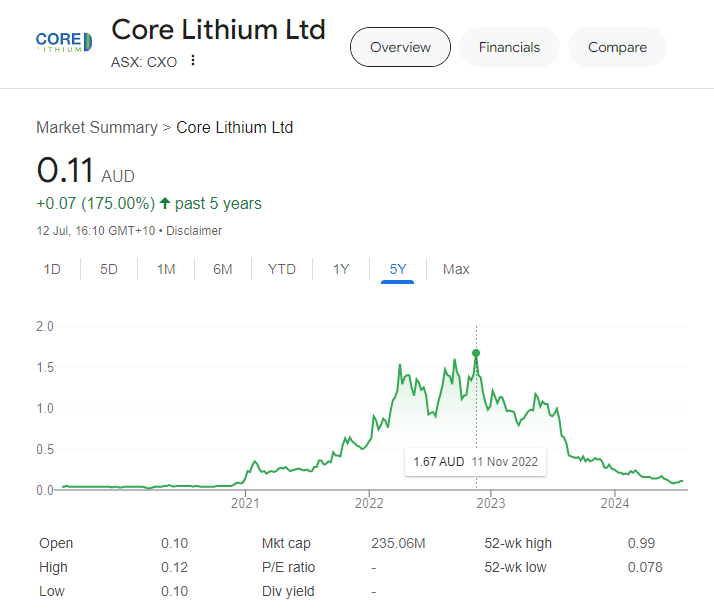Click the 2024 label on chart axis
The height and width of the screenshot is (613, 714).
tap(615, 503)
